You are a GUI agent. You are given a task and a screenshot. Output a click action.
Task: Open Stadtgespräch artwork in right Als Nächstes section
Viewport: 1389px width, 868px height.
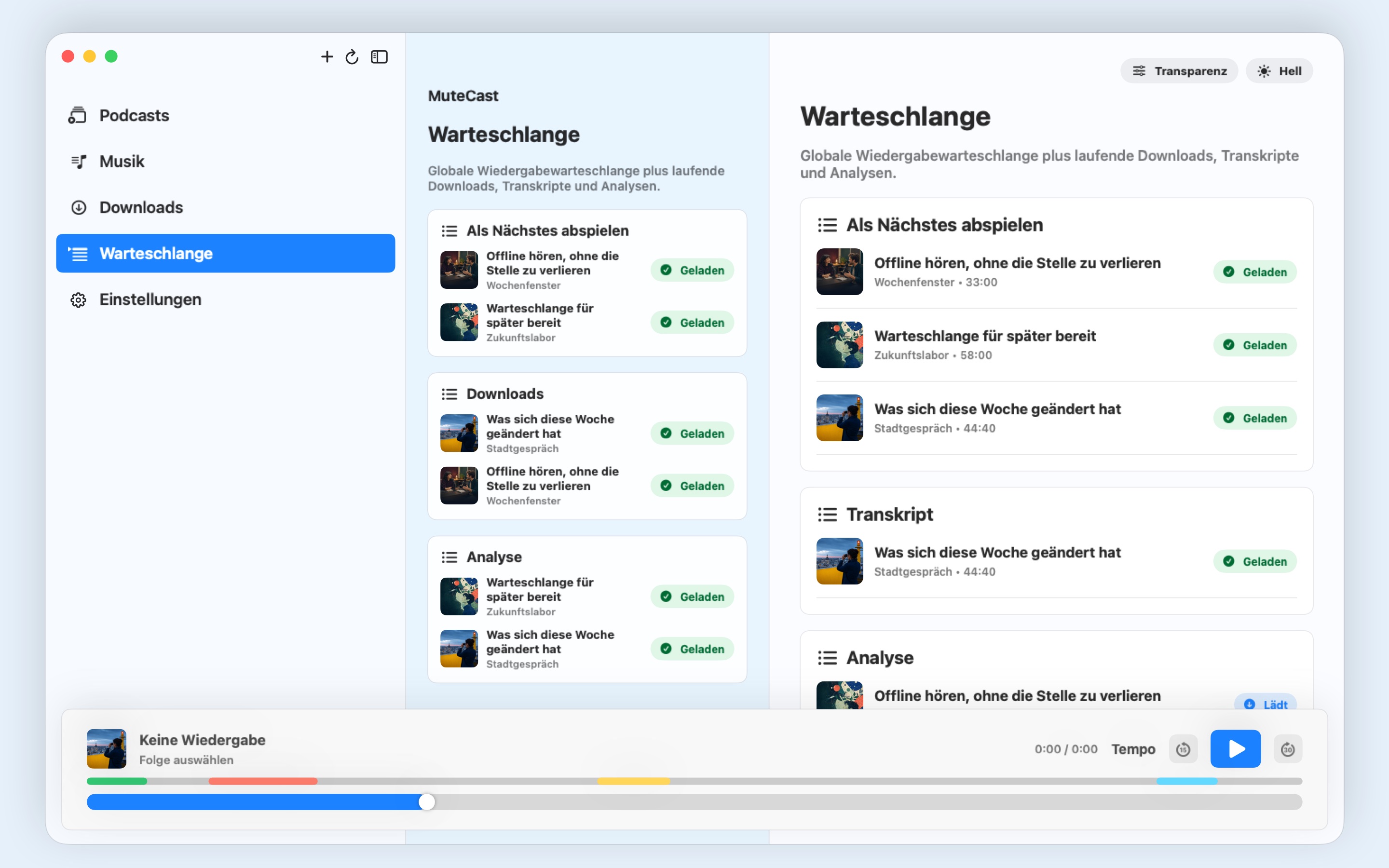tap(839, 417)
